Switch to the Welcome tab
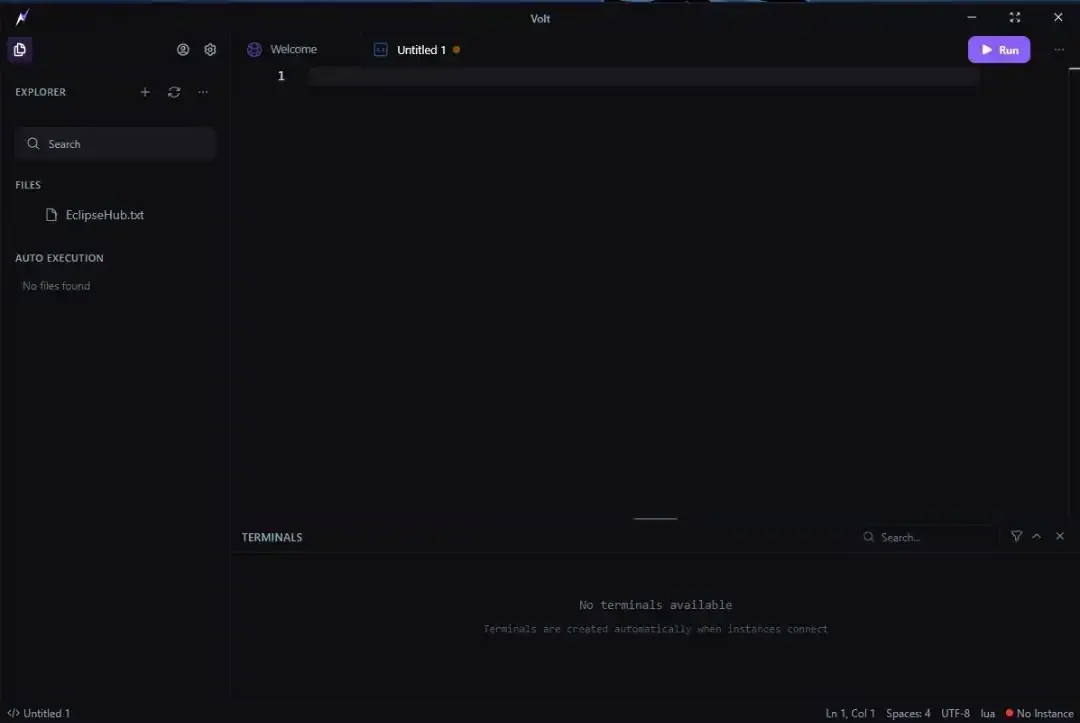 coord(282,50)
